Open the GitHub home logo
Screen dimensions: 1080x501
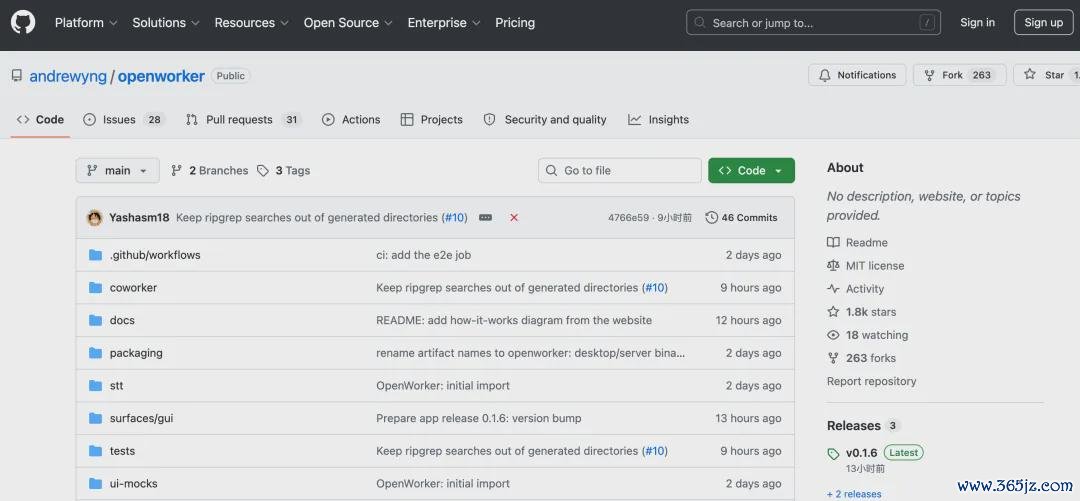pyautogui.click(x=23, y=22)
